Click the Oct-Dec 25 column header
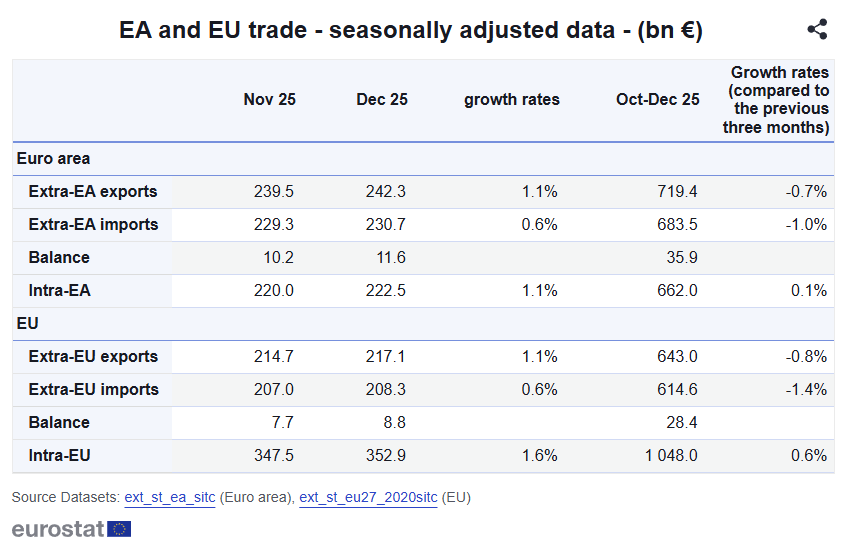848x555 pixels. coord(658,100)
